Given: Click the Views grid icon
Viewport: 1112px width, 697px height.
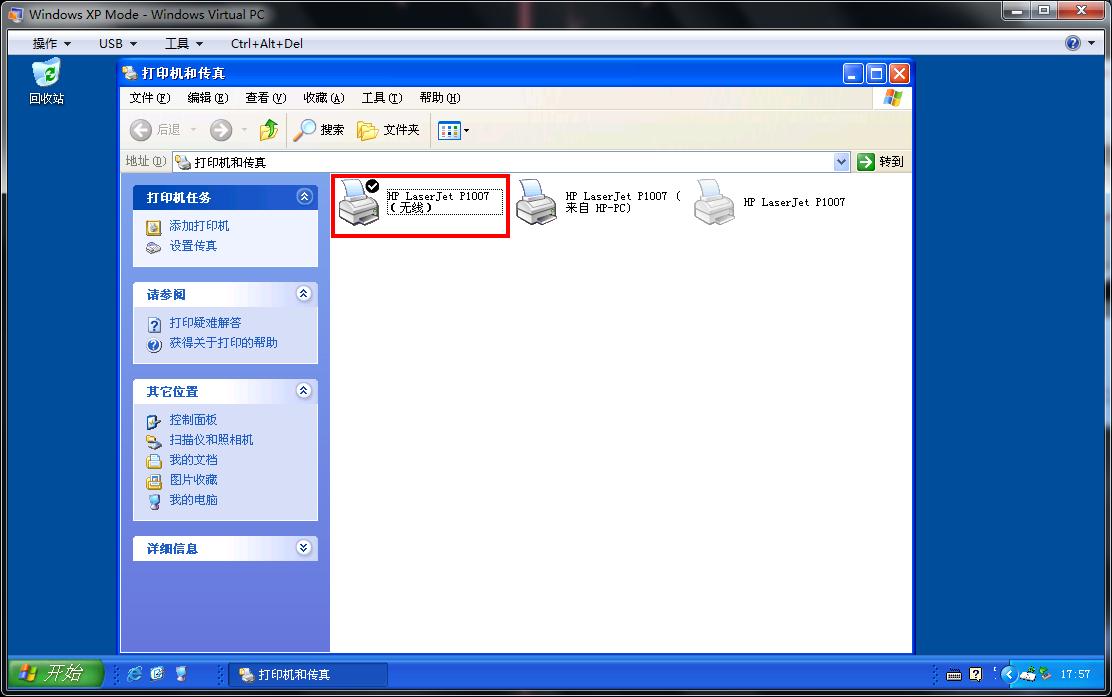Looking at the screenshot, I should coord(449,130).
